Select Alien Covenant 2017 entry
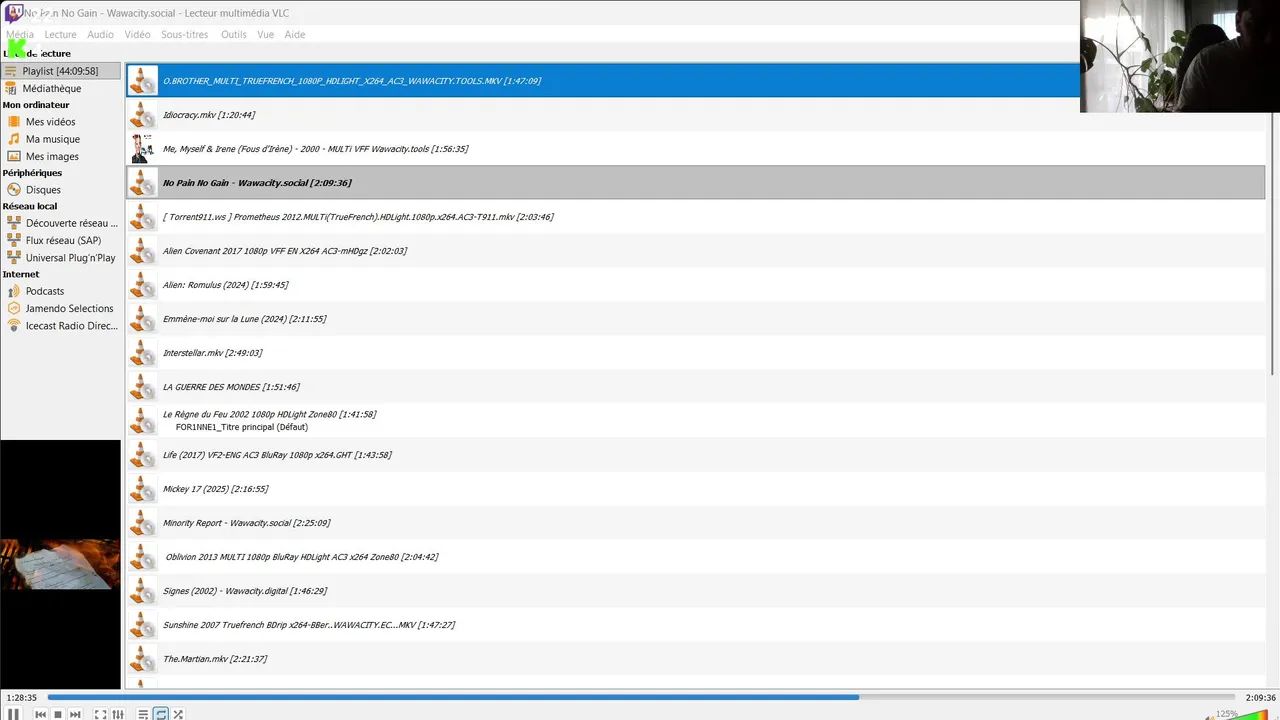This screenshot has height=720, width=1280. 695,251
